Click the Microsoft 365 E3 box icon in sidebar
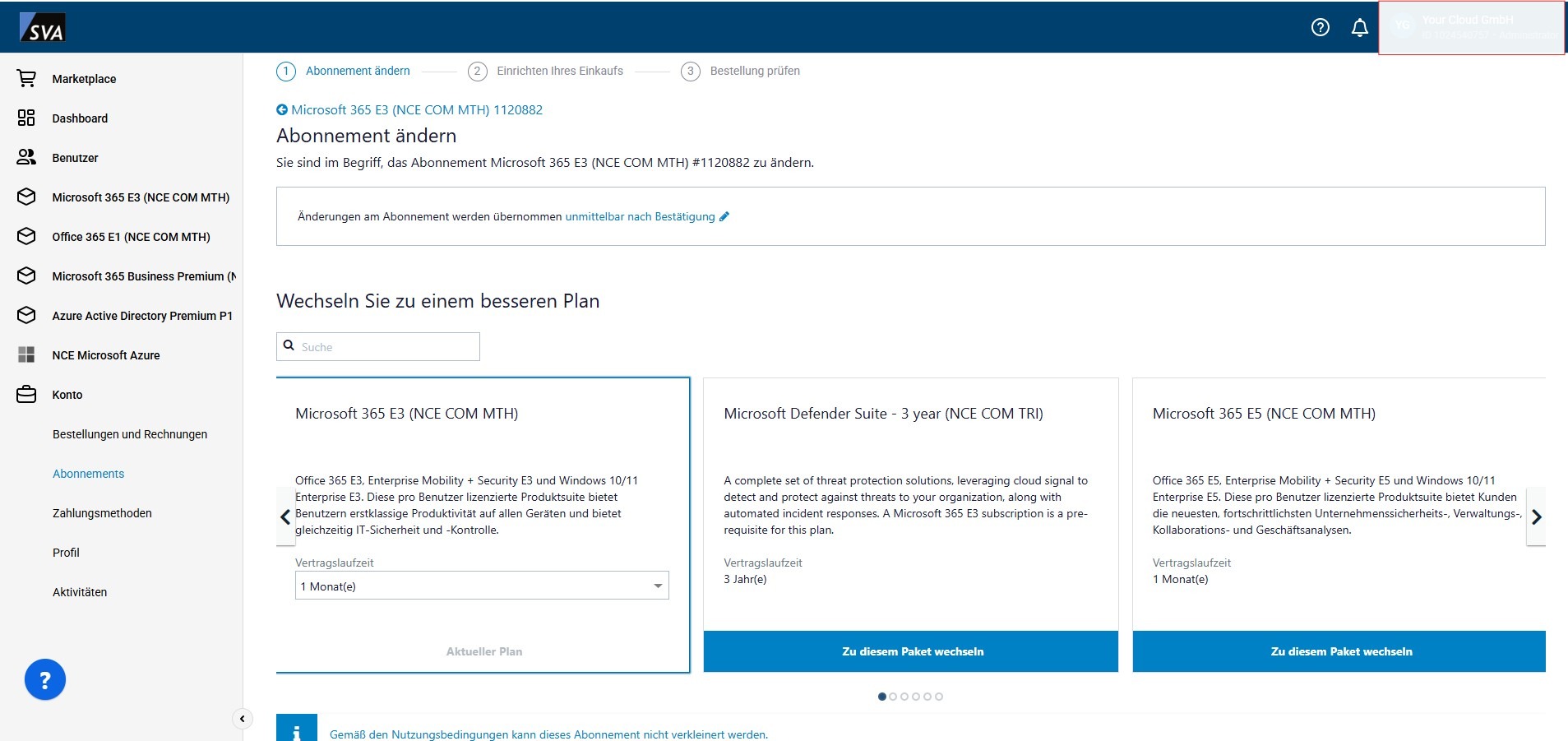 (26, 197)
